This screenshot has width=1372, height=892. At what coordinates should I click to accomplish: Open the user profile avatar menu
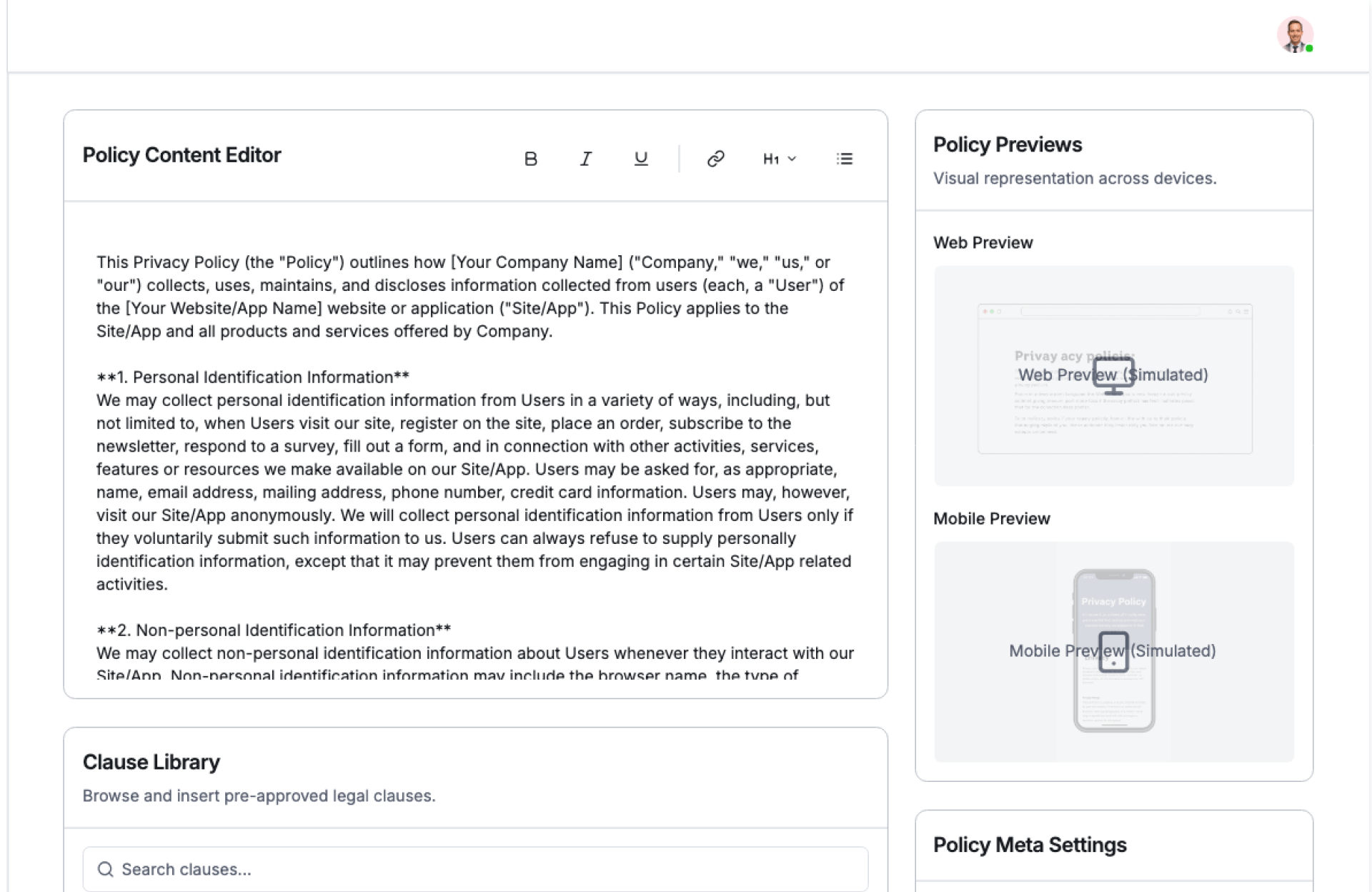[1295, 35]
